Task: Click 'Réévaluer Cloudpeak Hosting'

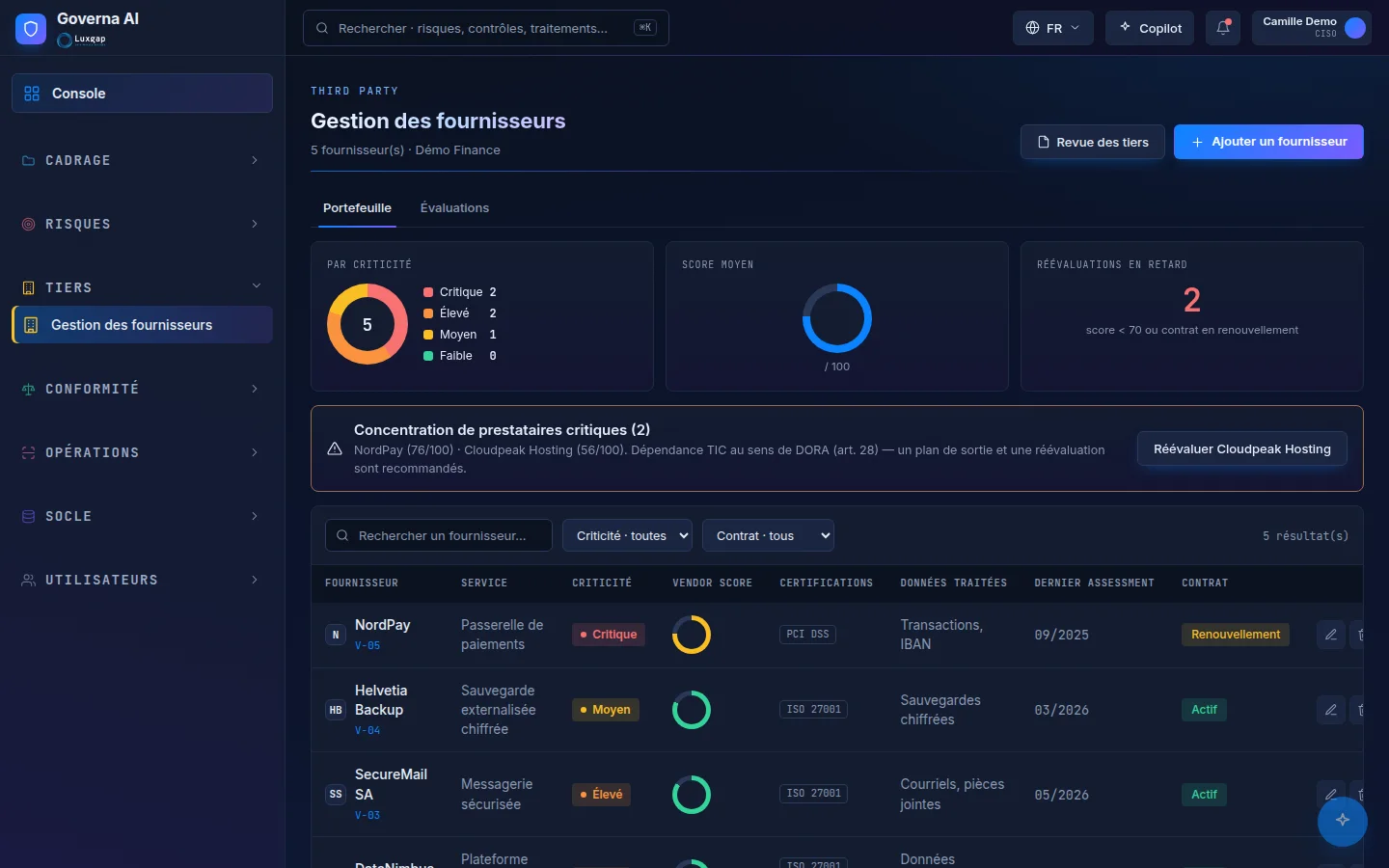Action: point(1242,448)
